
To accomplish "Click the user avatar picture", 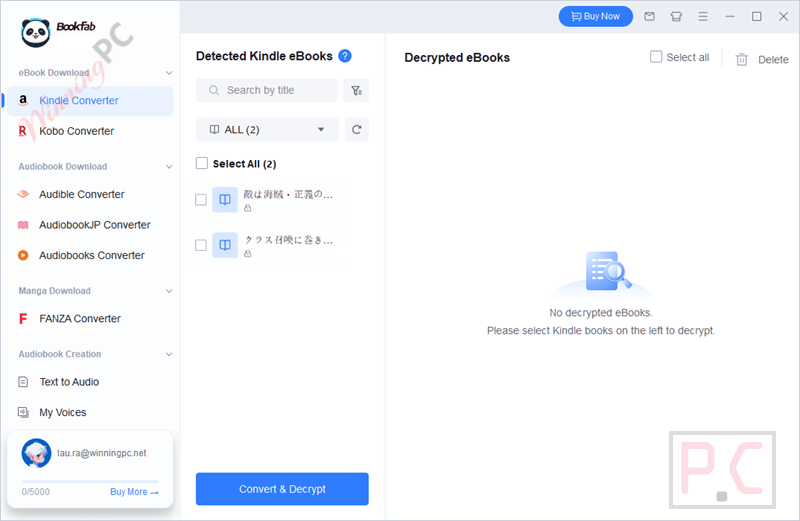I will pyautogui.click(x=36, y=453).
